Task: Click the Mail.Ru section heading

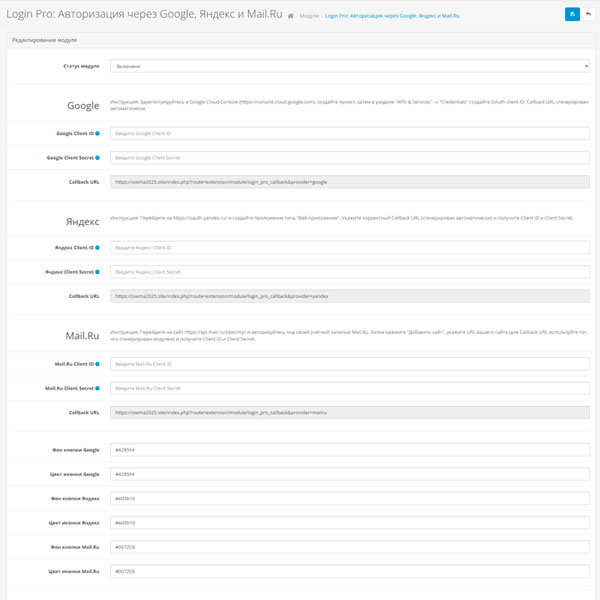Action: pos(82,336)
